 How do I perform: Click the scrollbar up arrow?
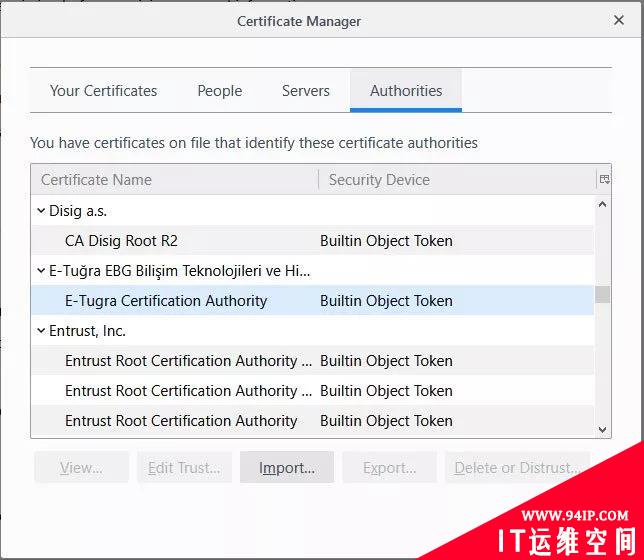pos(603,204)
